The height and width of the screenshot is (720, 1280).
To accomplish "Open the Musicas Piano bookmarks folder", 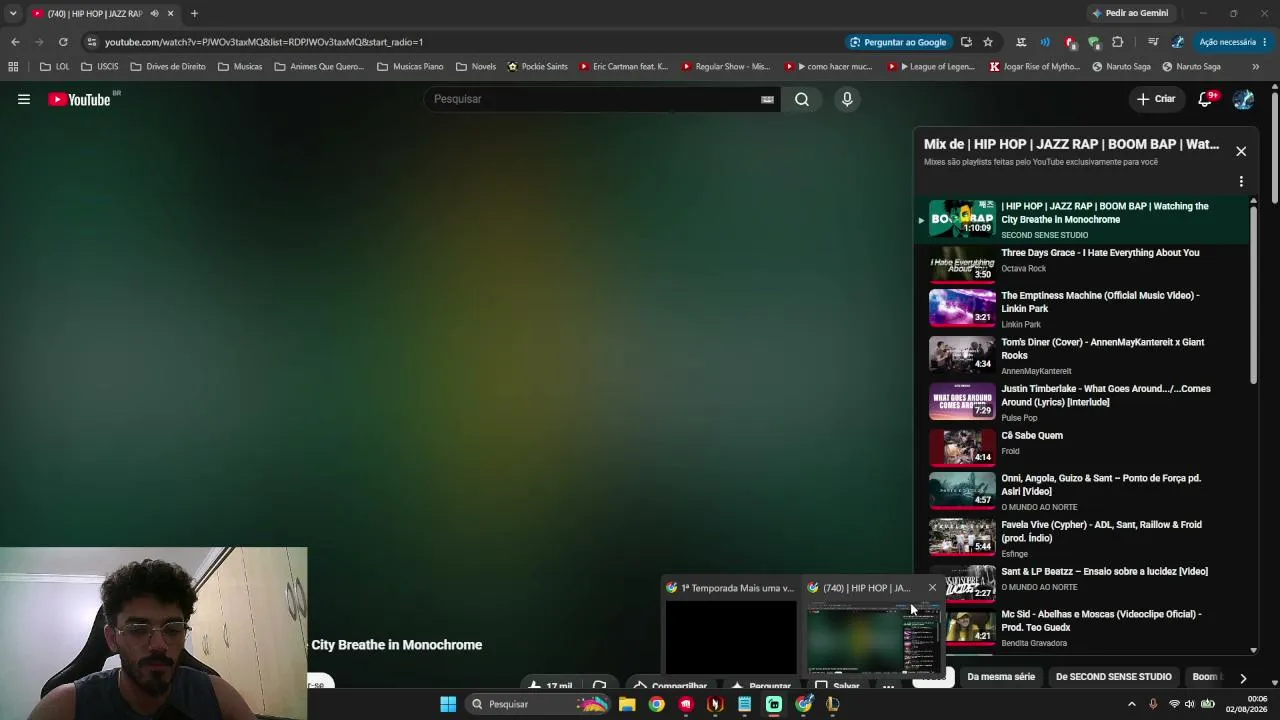I will pos(410,67).
